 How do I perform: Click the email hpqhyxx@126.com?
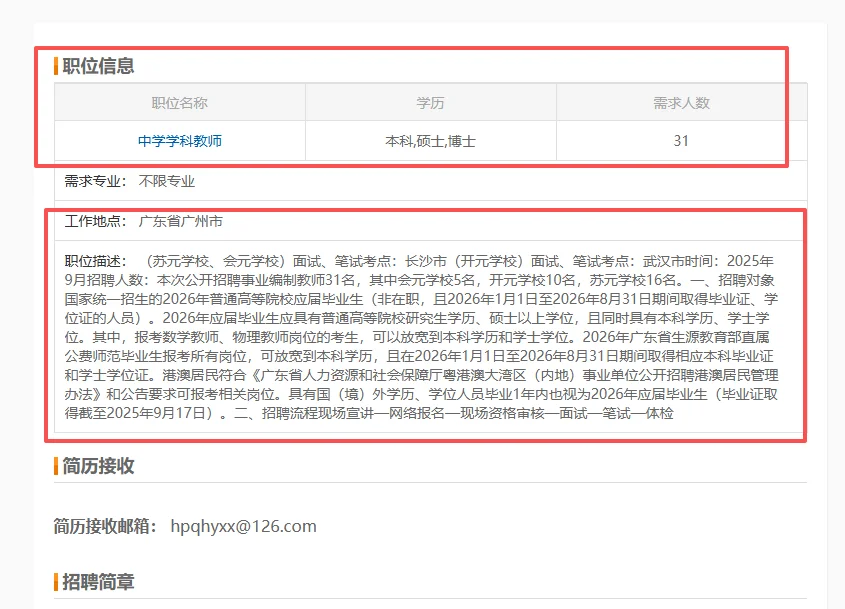pos(244,527)
